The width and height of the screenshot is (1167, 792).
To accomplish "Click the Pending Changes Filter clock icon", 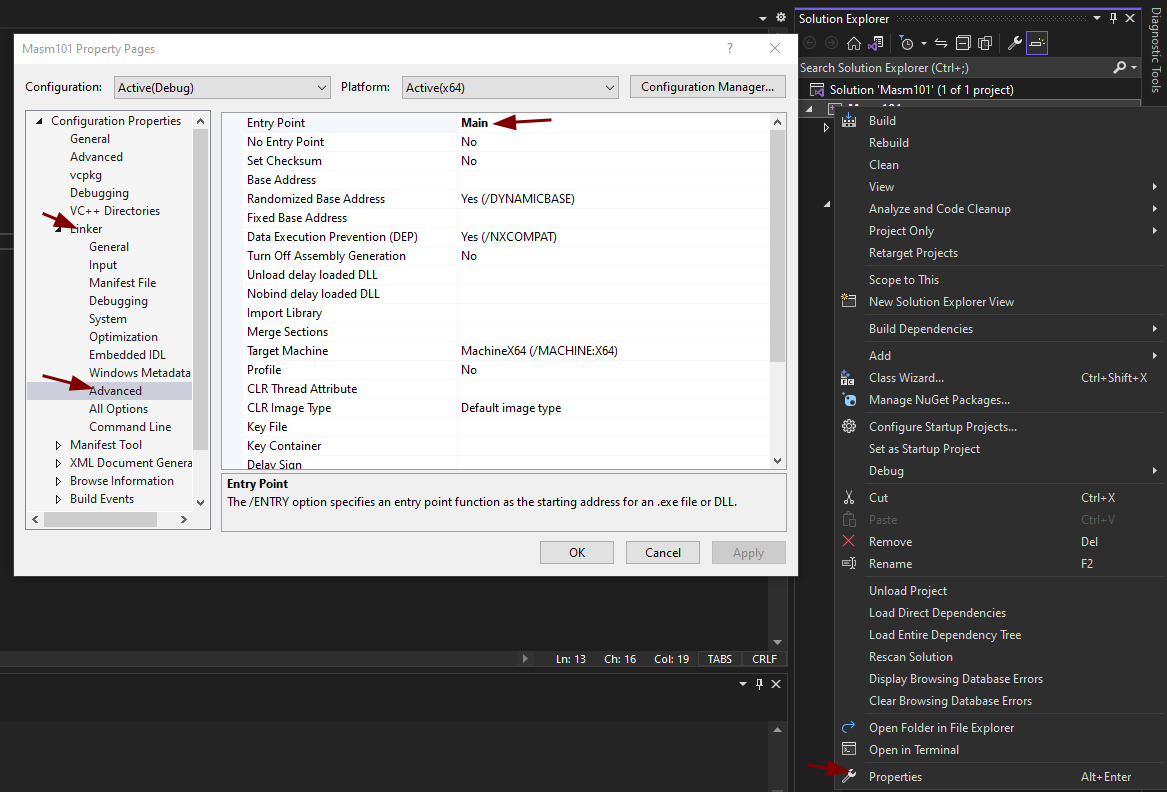I will pos(906,43).
